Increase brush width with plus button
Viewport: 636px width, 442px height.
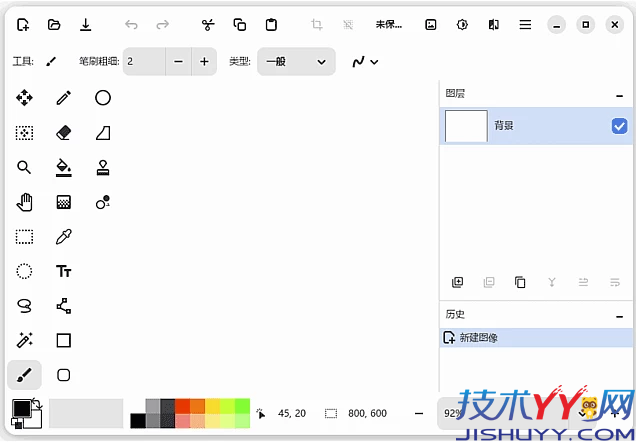[x=204, y=62]
